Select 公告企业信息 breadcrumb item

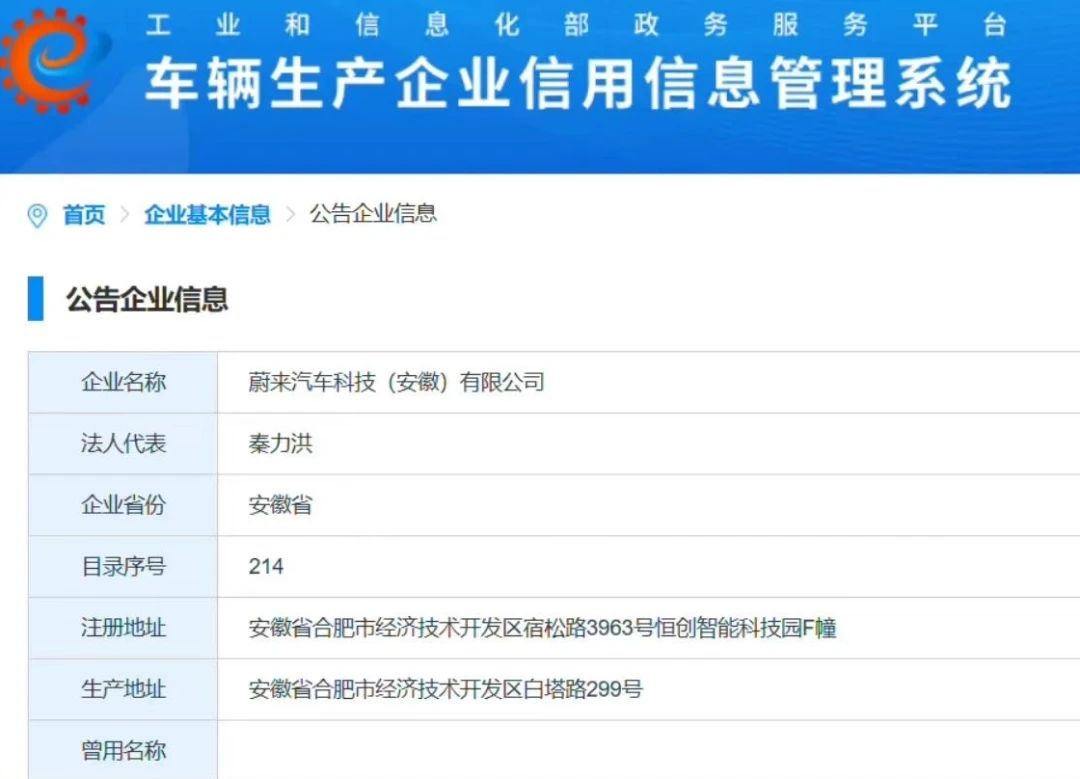[373, 213]
